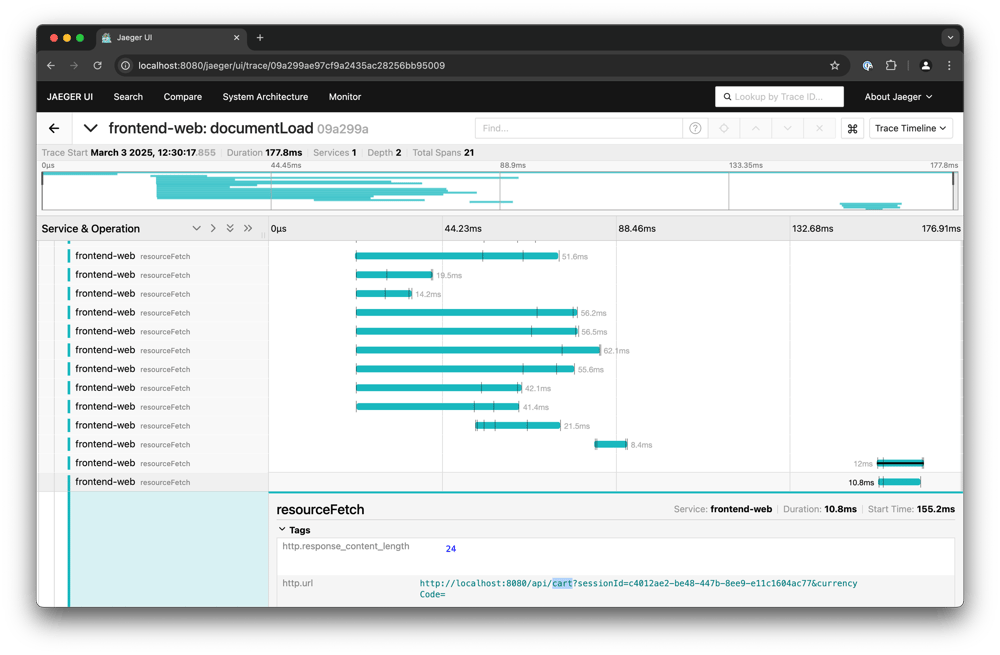Click the browser forward arrow
The width and height of the screenshot is (1000, 655).
tap(74, 65)
